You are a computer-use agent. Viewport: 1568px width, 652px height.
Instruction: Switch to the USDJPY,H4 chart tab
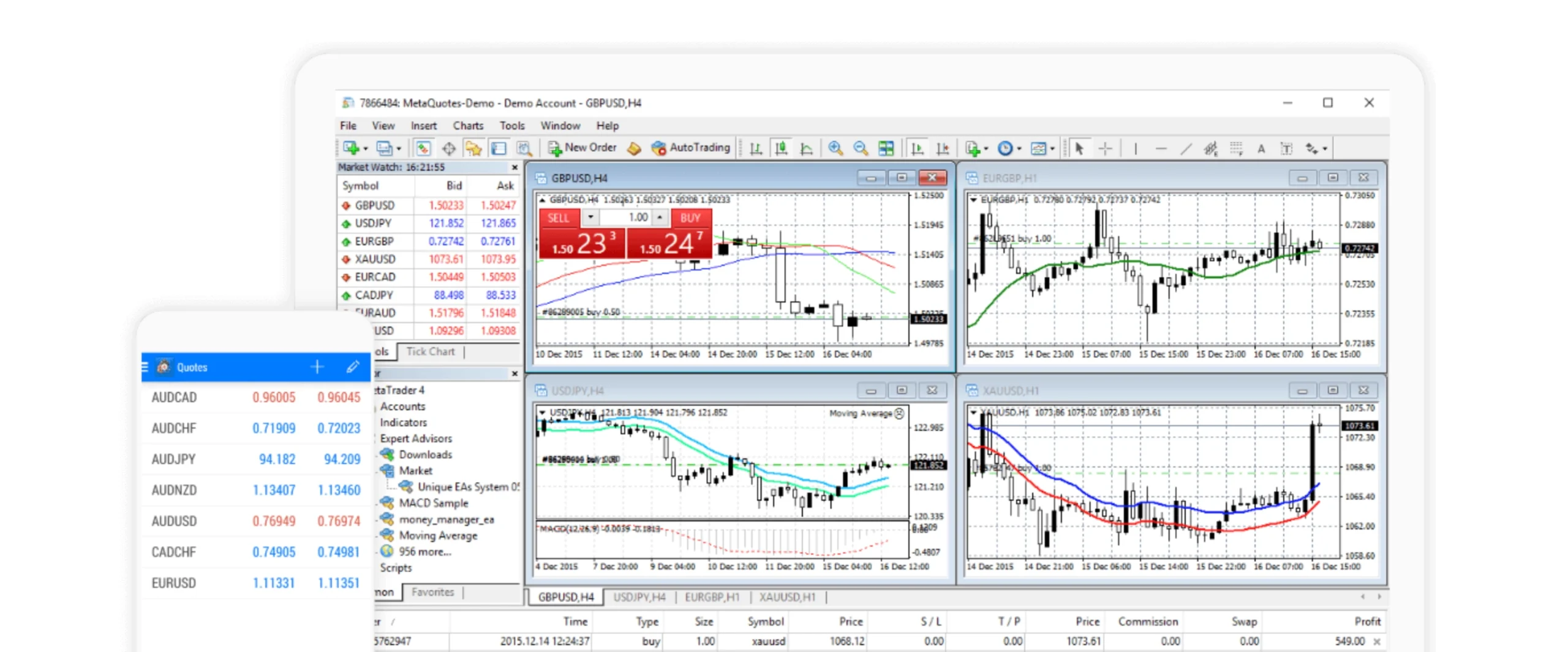[x=639, y=597]
